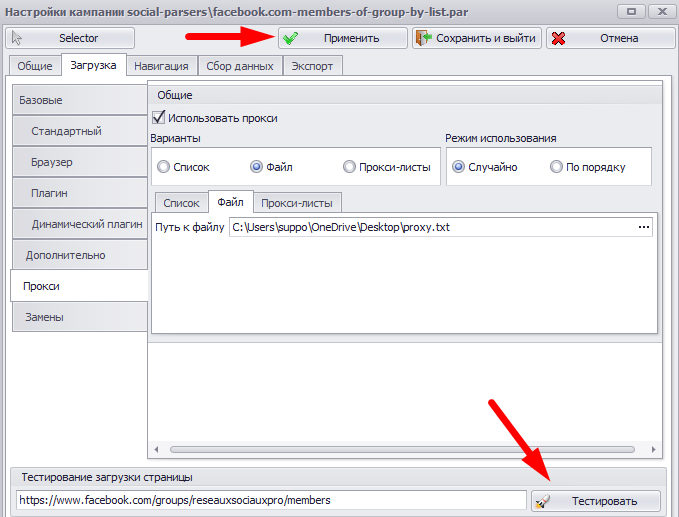679x517 pixels.
Task: Maximize the settings window
Action: pos(632,12)
